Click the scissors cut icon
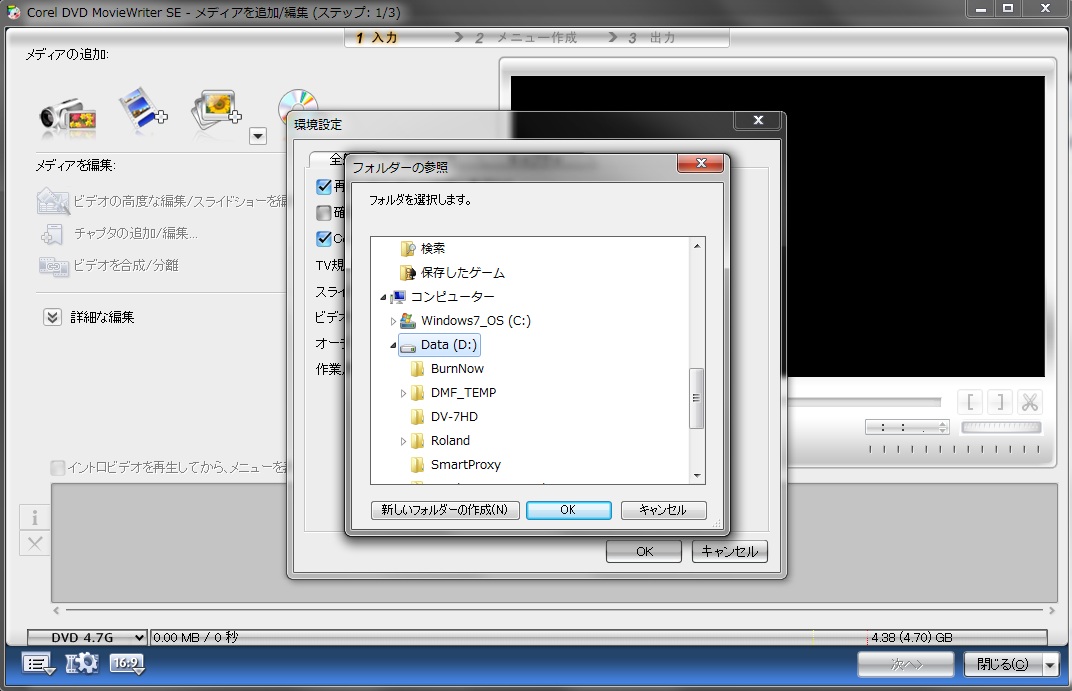Viewport: 1072px width, 691px height. pos(1030,402)
